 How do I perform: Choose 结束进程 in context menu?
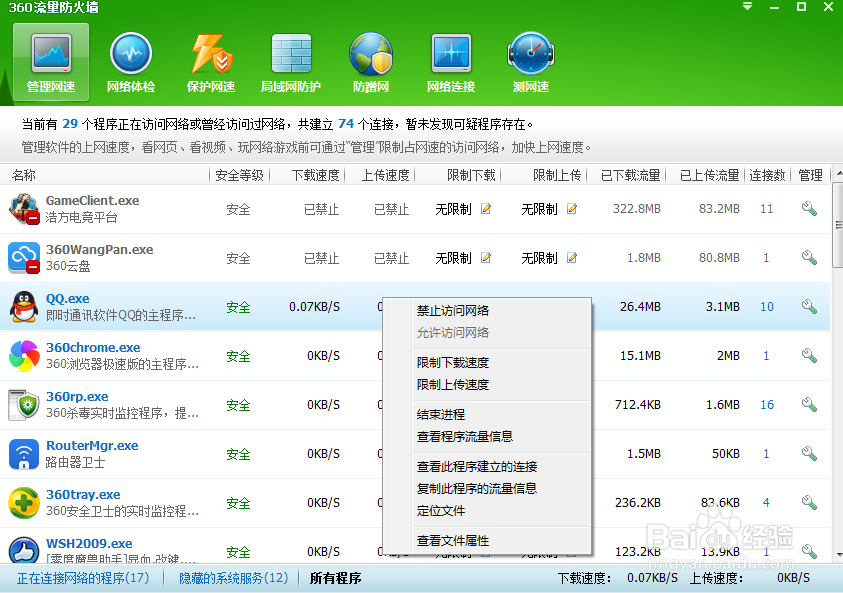[x=441, y=415]
